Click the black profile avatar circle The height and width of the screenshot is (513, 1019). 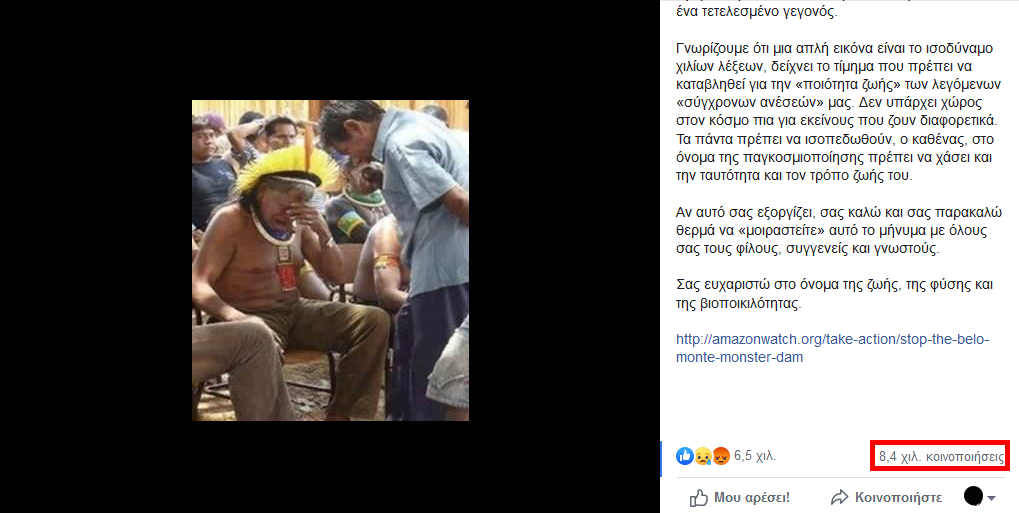[973, 496]
